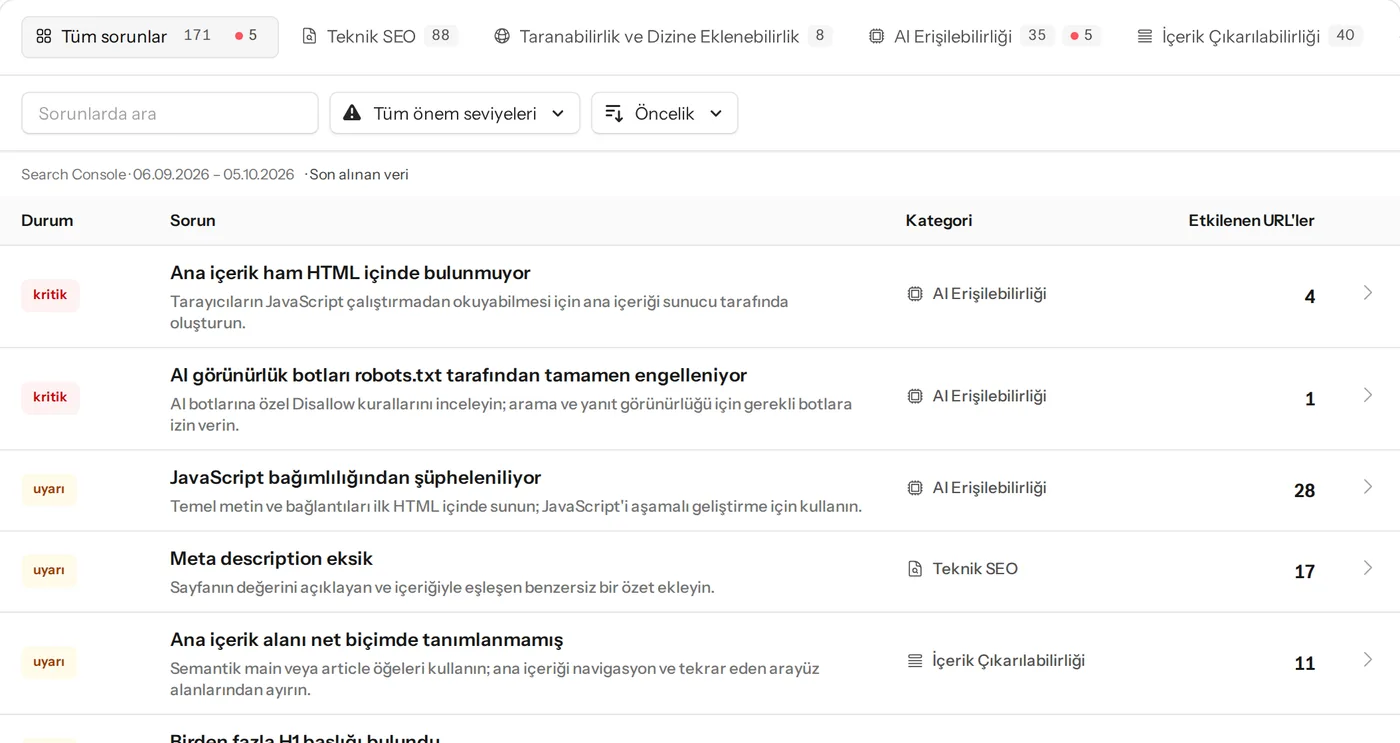Open issue 'AI görünürlük botları robots.txt tarafından tamamen engelleniyor'
The height and width of the screenshot is (743, 1400).
tap(458, 375)
